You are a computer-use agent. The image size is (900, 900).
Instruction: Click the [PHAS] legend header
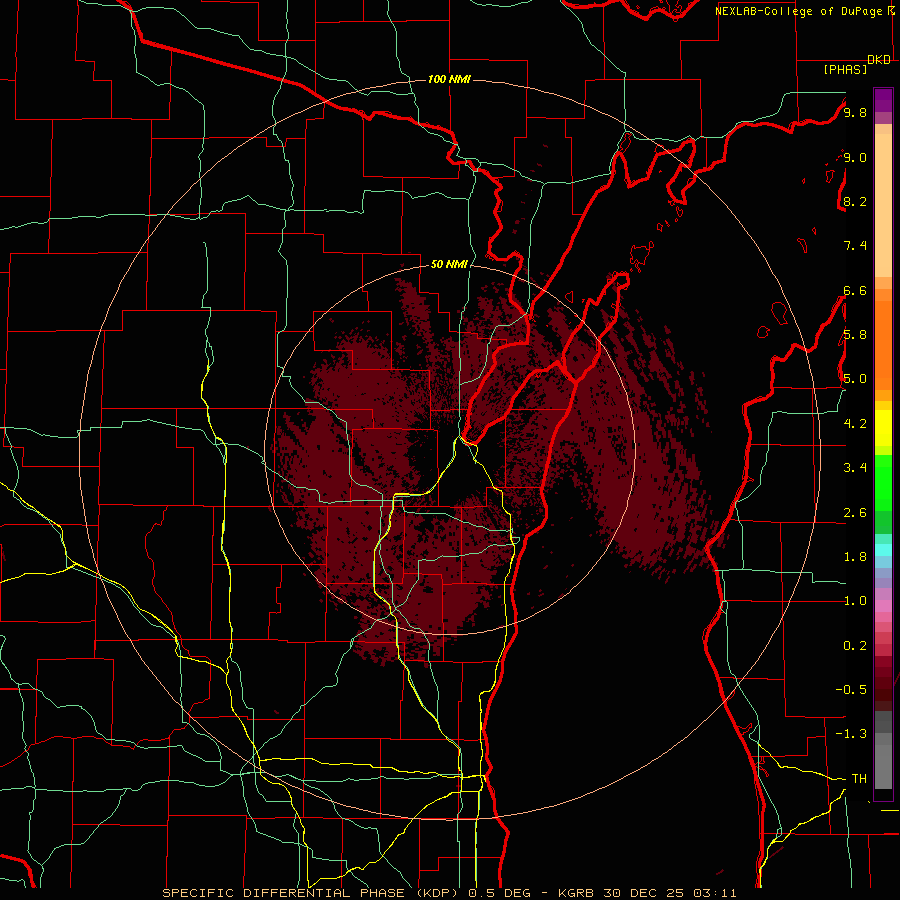tap(845, 69)
